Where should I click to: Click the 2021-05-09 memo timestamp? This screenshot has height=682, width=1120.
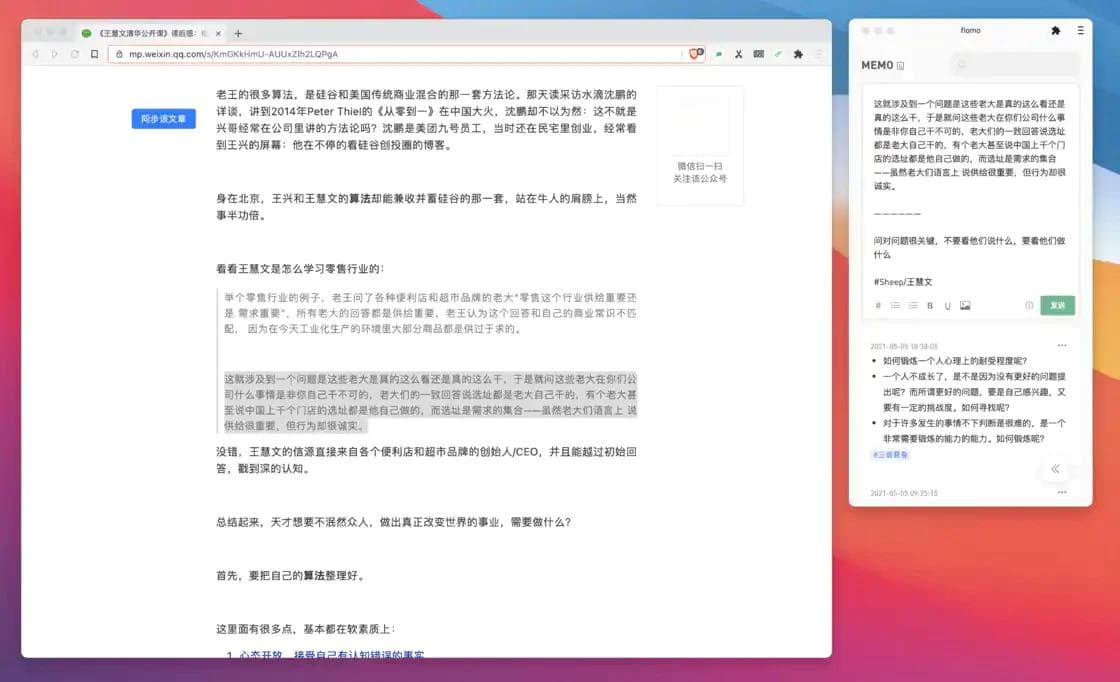click(x=904, y=346)
